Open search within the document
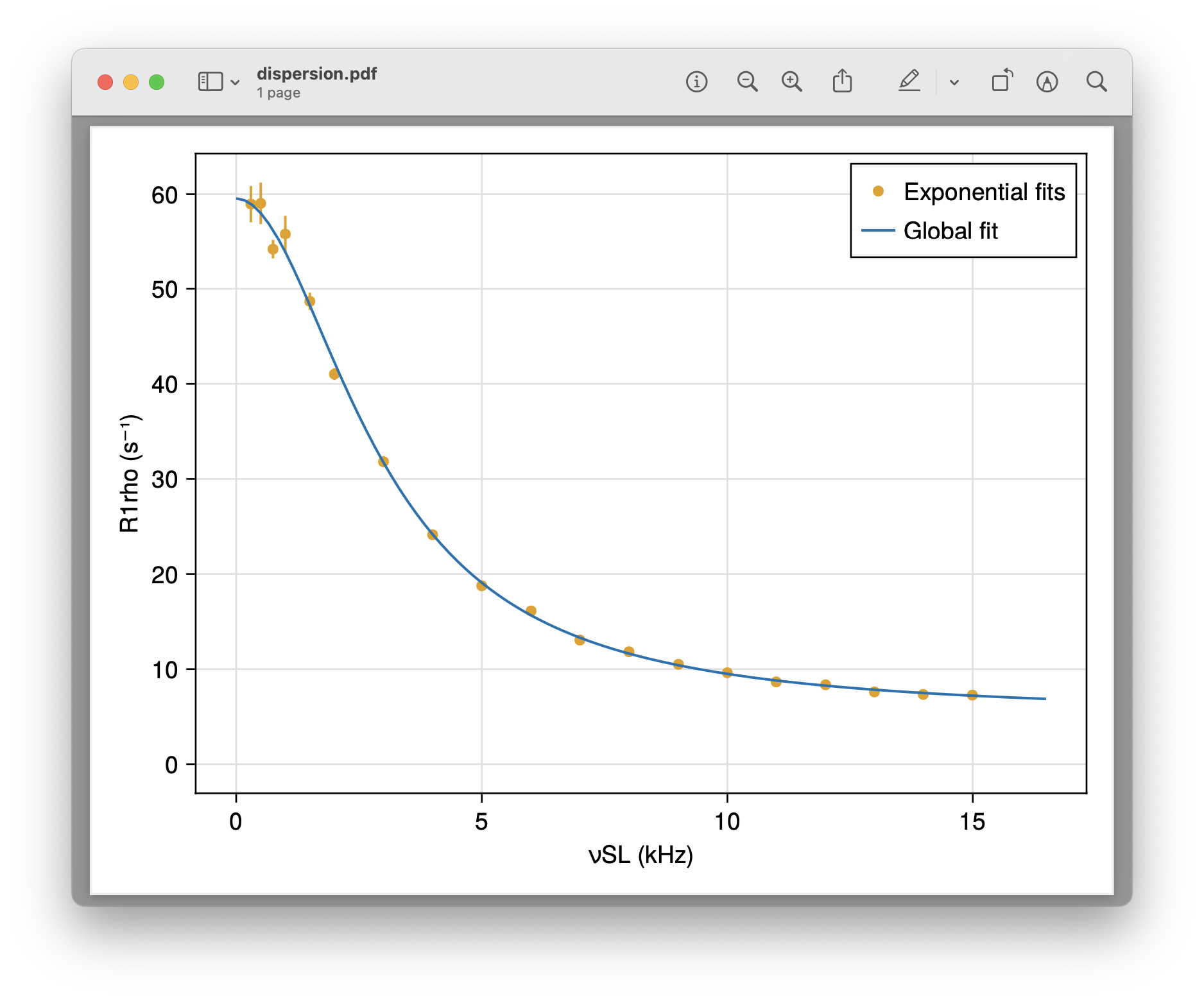 1097,81
